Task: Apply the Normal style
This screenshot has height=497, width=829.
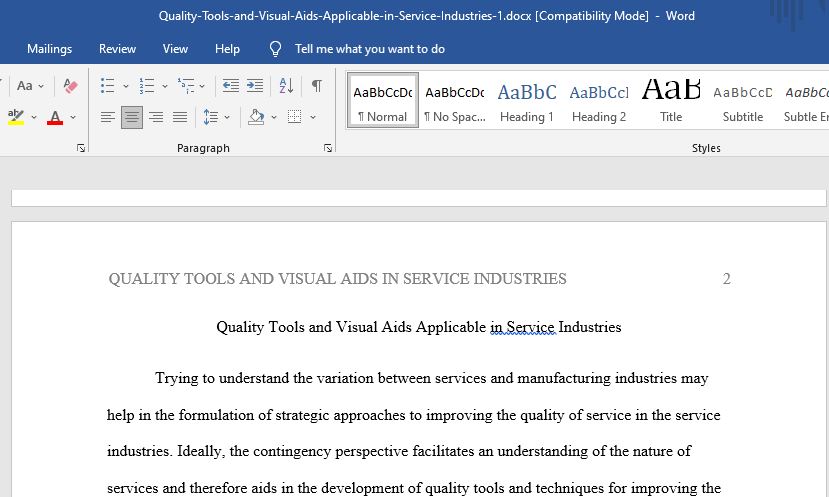Action: pos(383,100)
